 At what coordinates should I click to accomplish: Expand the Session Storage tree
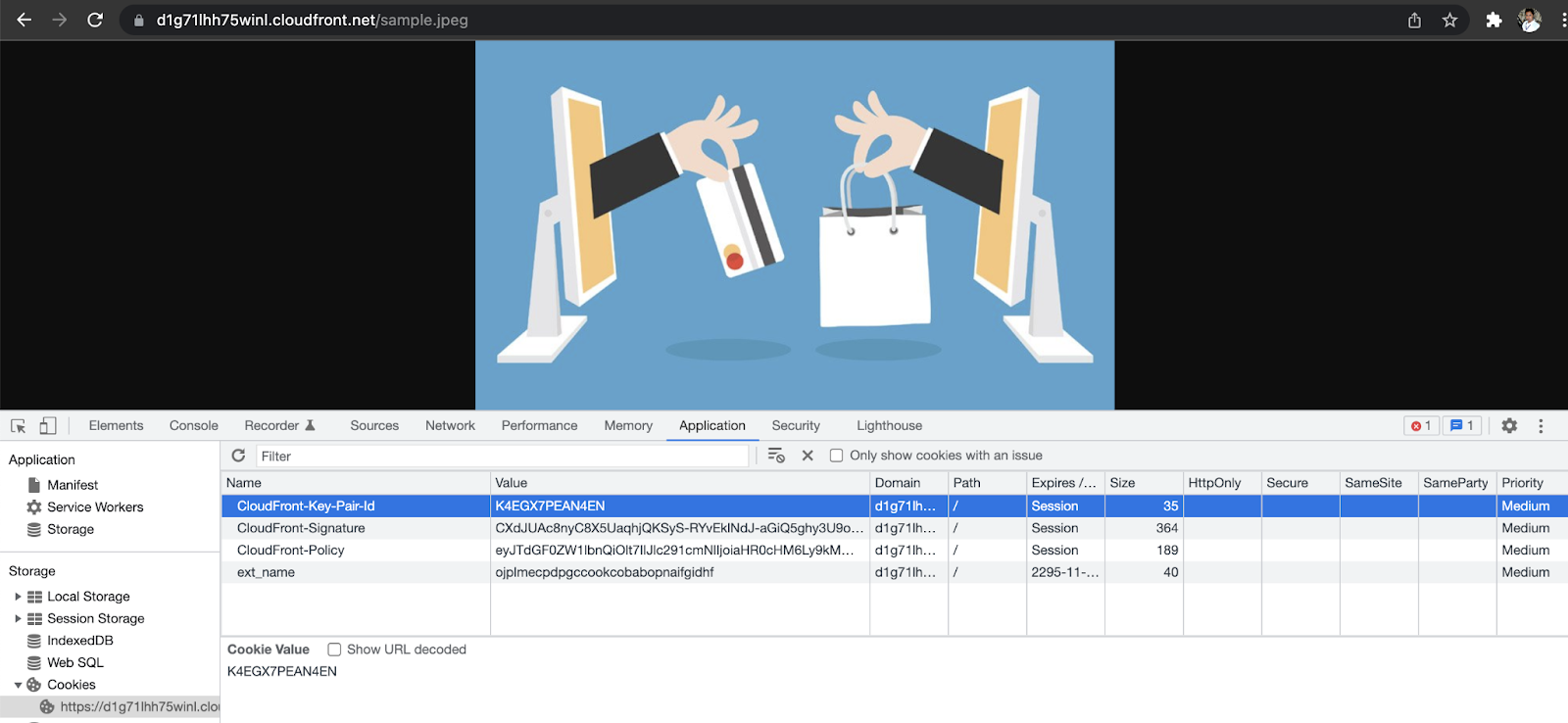18,618
